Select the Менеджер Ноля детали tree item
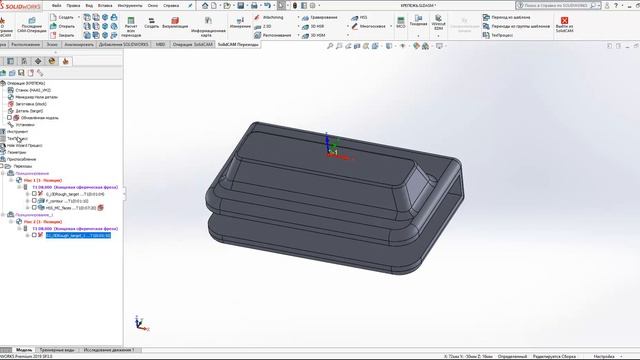Viewport: 640px width, 360px height. click(x=33, y=97)
